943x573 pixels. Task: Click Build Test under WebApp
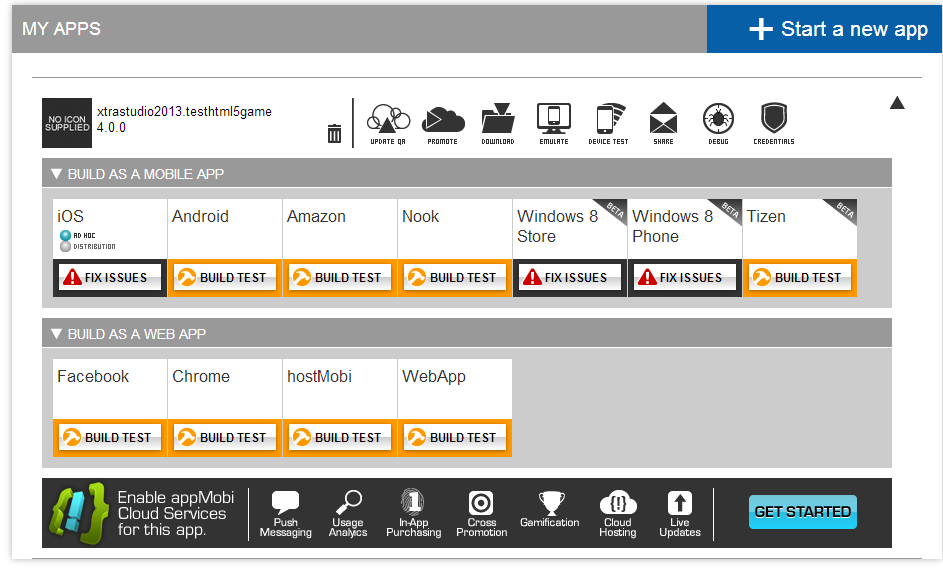tap(455, 437)
